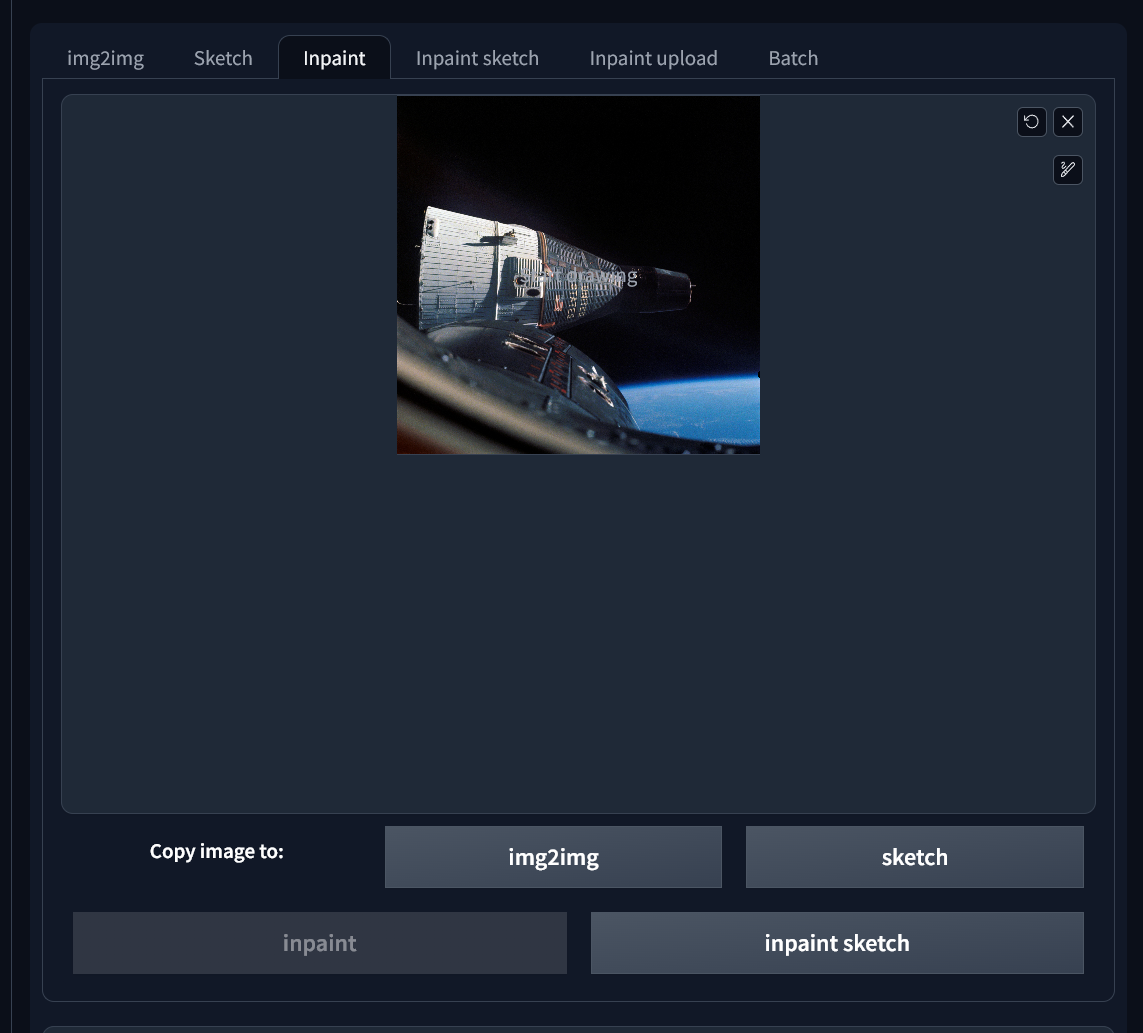Switch to the img2img tab

pos(105,58)
